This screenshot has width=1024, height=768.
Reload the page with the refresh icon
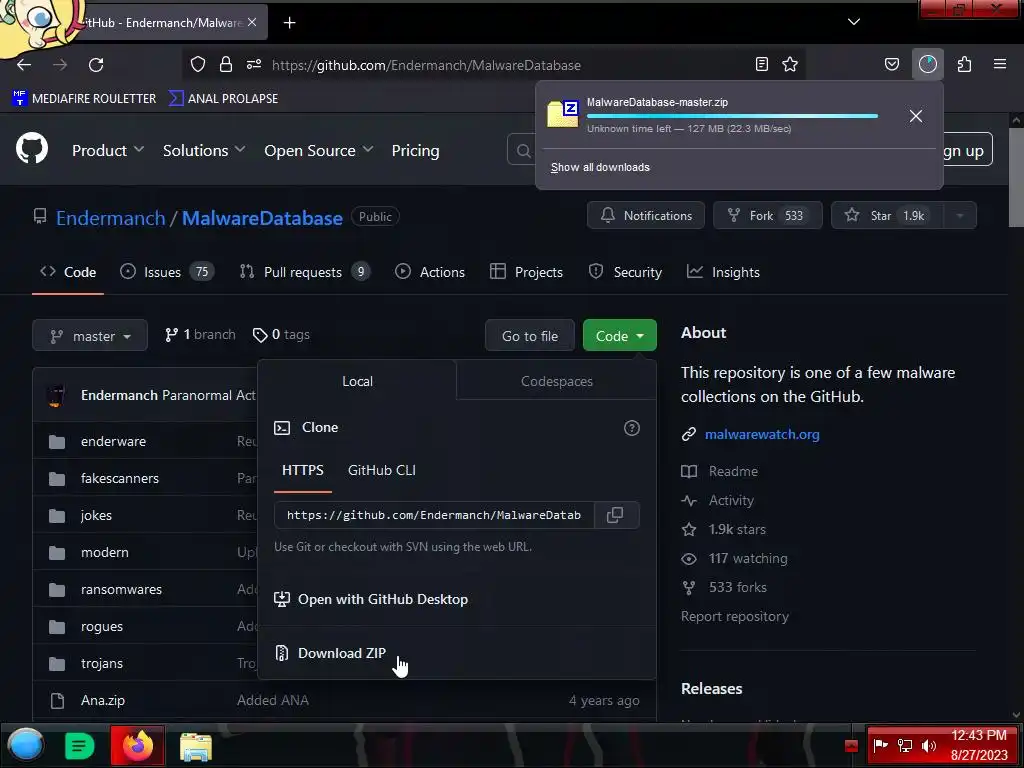tap(96, 65)
